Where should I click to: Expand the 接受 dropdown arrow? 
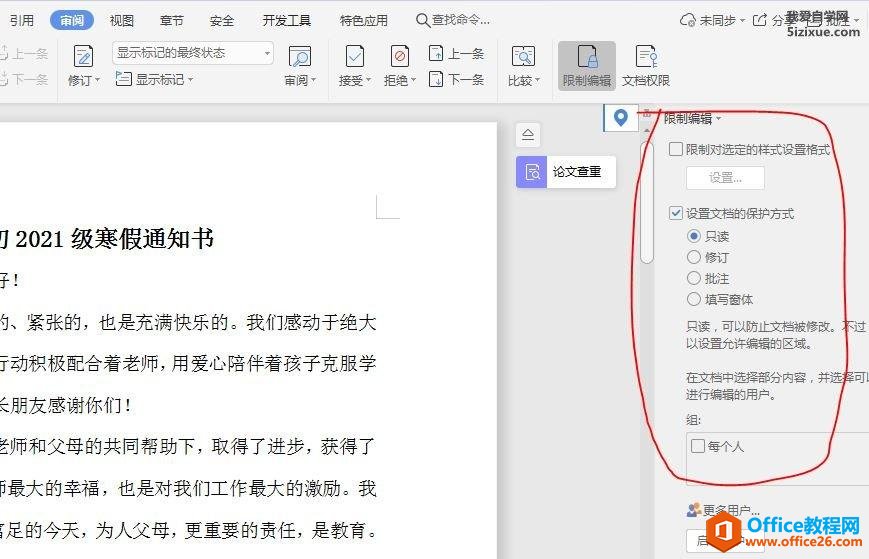(x=369, y=80)
